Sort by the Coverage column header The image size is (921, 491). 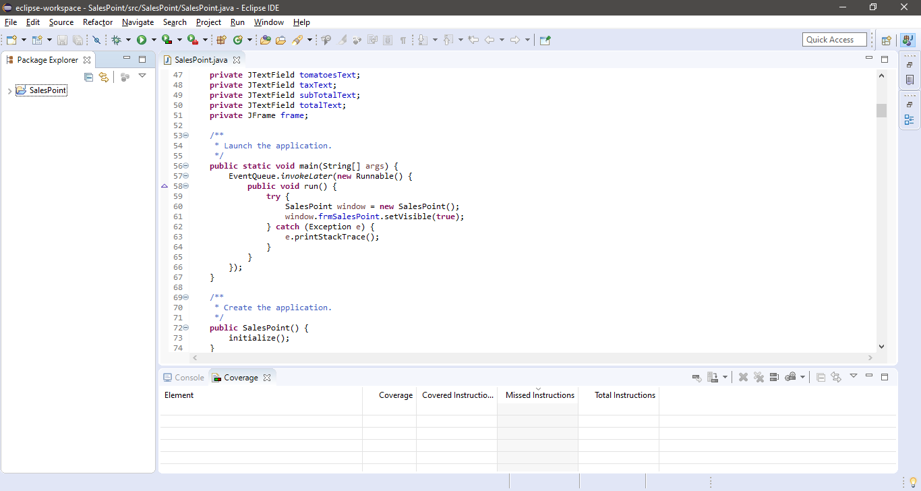click(x=389, y=395)
